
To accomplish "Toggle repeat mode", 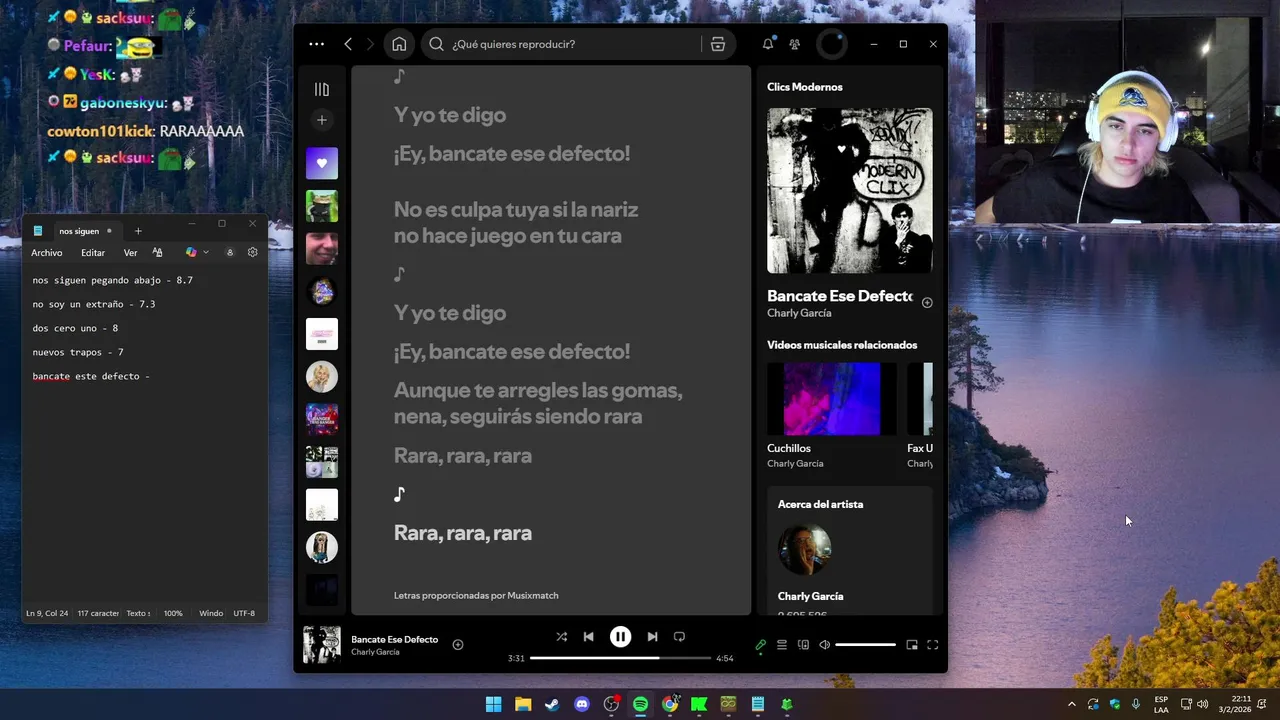I will 680,637.
